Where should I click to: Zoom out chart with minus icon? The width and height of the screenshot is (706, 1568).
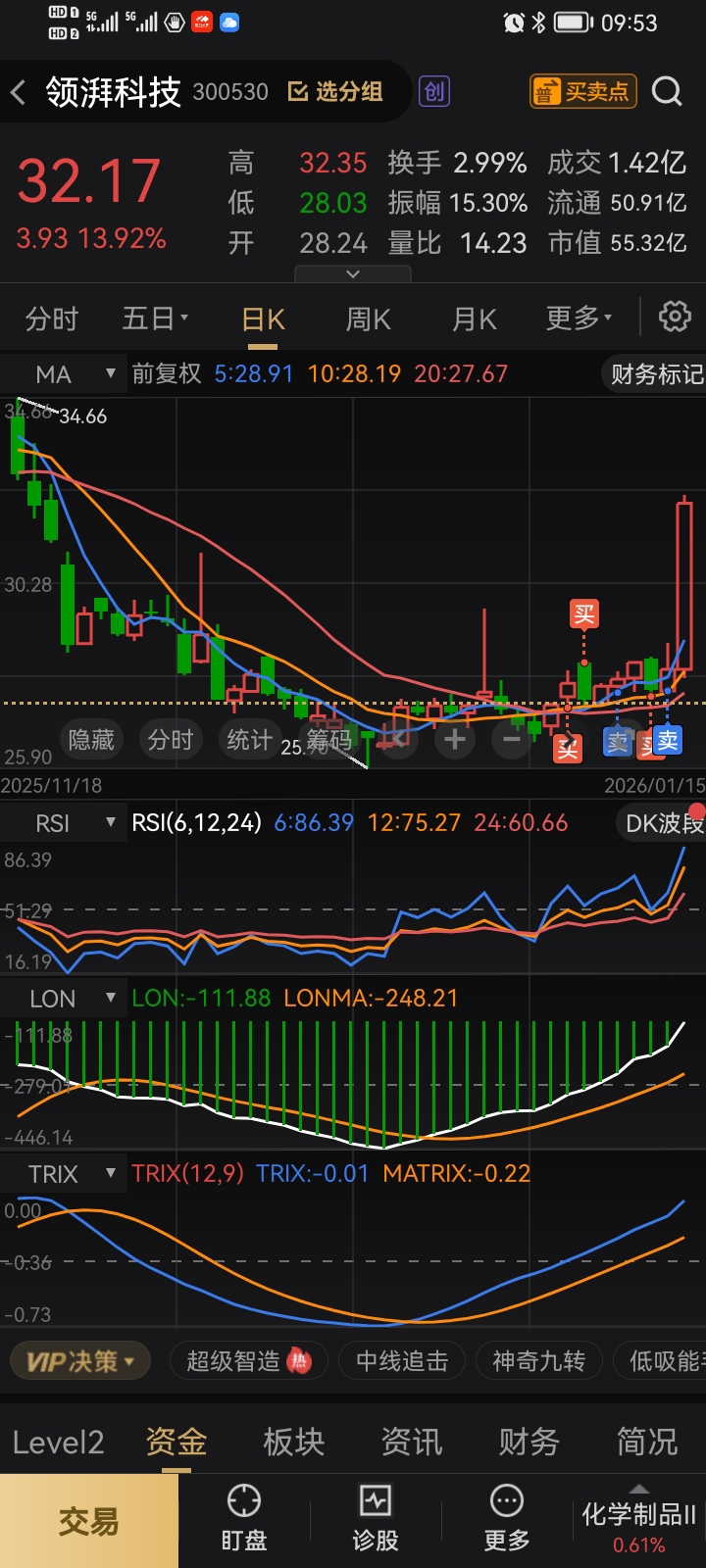pyautogui.click(x=512, y=740)
